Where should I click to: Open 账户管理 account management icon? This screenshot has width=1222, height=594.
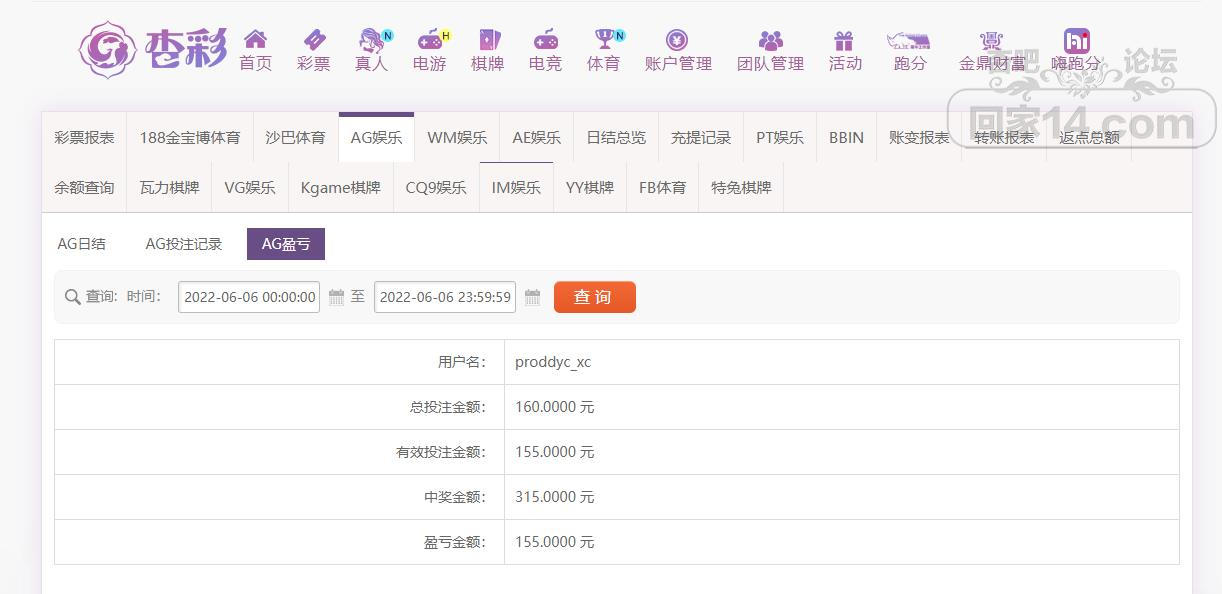click(x=677, y=40)
